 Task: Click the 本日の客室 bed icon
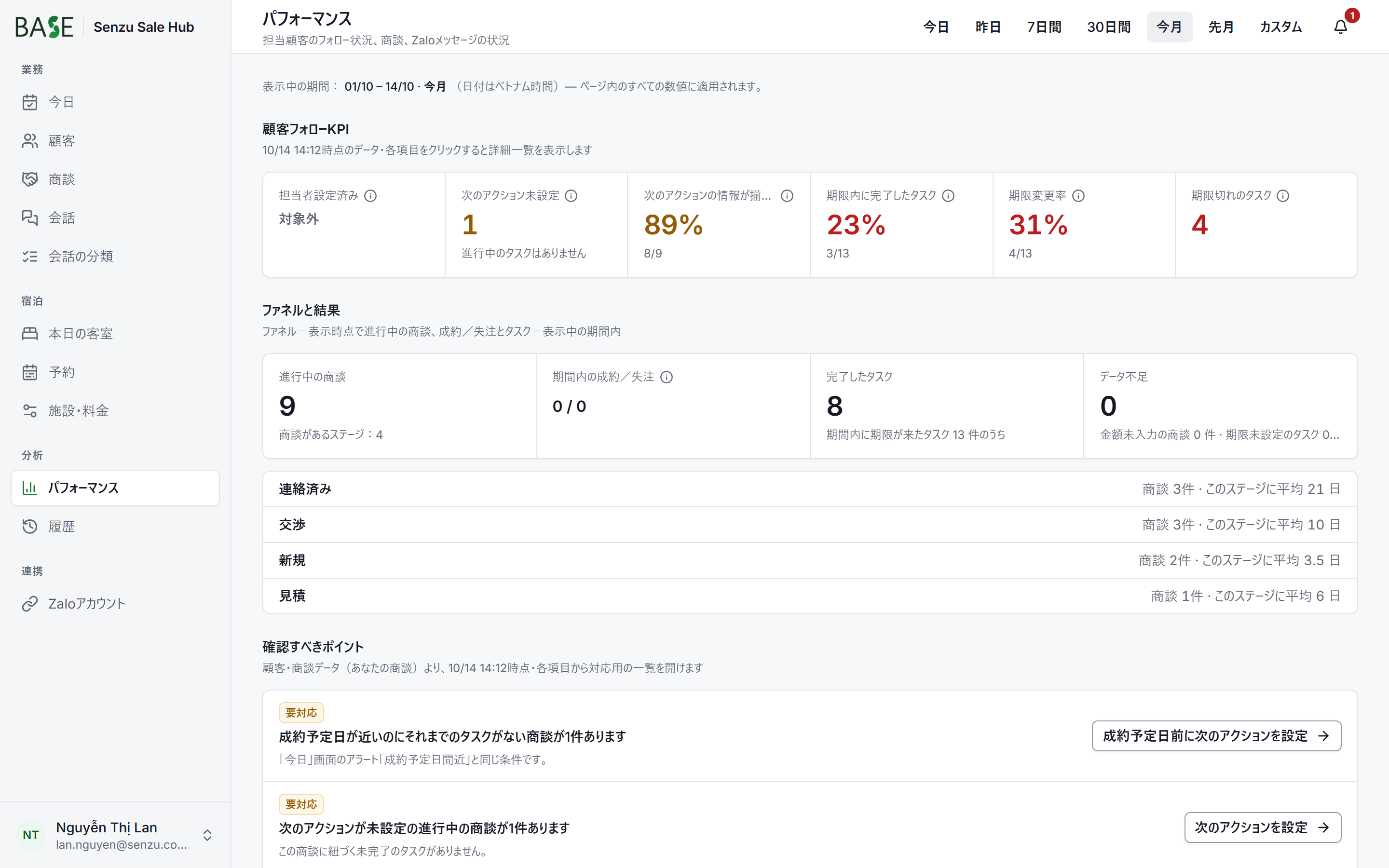[30, 334]
